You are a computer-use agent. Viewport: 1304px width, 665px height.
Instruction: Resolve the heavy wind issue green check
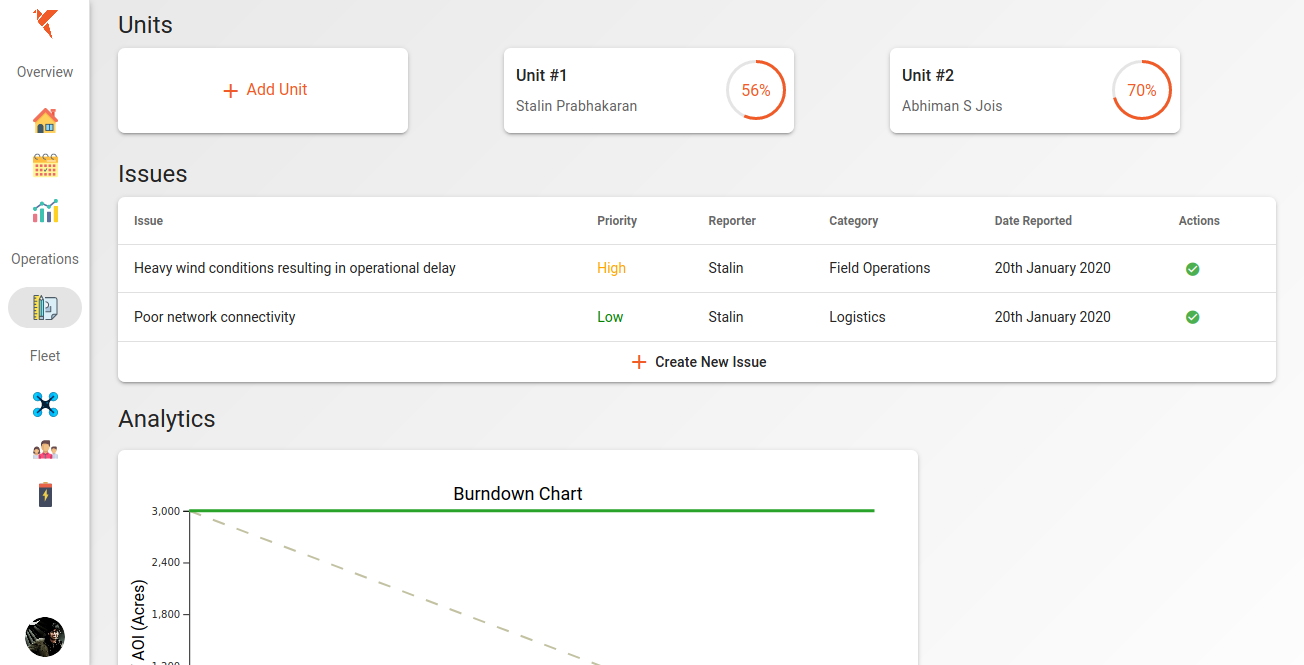pos(1192,269)
